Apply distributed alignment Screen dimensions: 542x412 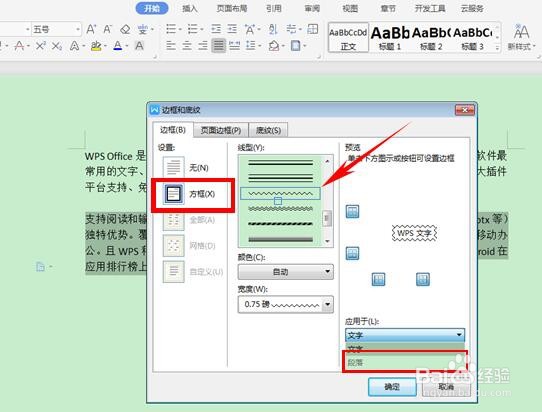tap(235, 46)
